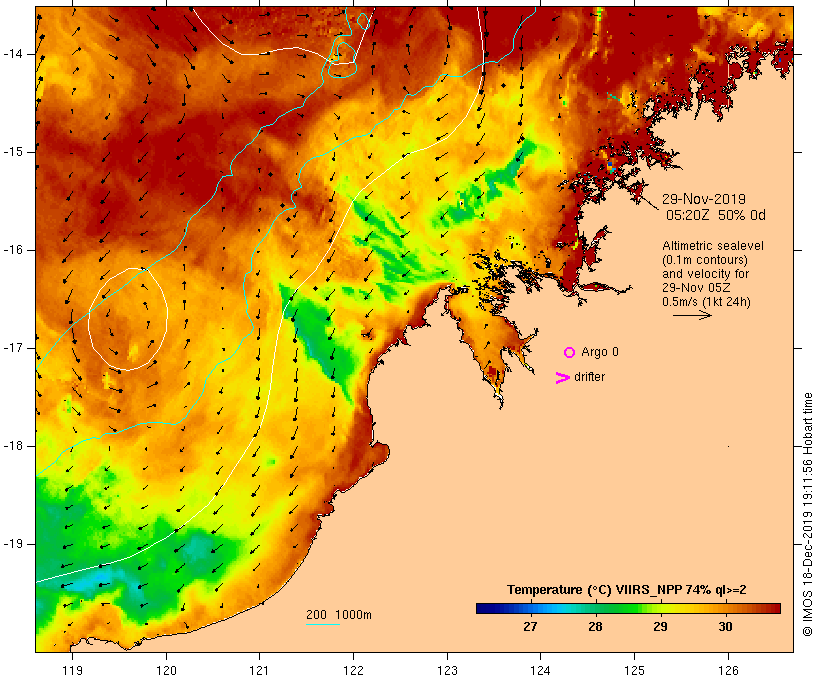Click the longitude label 122
The width and height of the screenshot is (820, 680).
[x=354, y=670]
